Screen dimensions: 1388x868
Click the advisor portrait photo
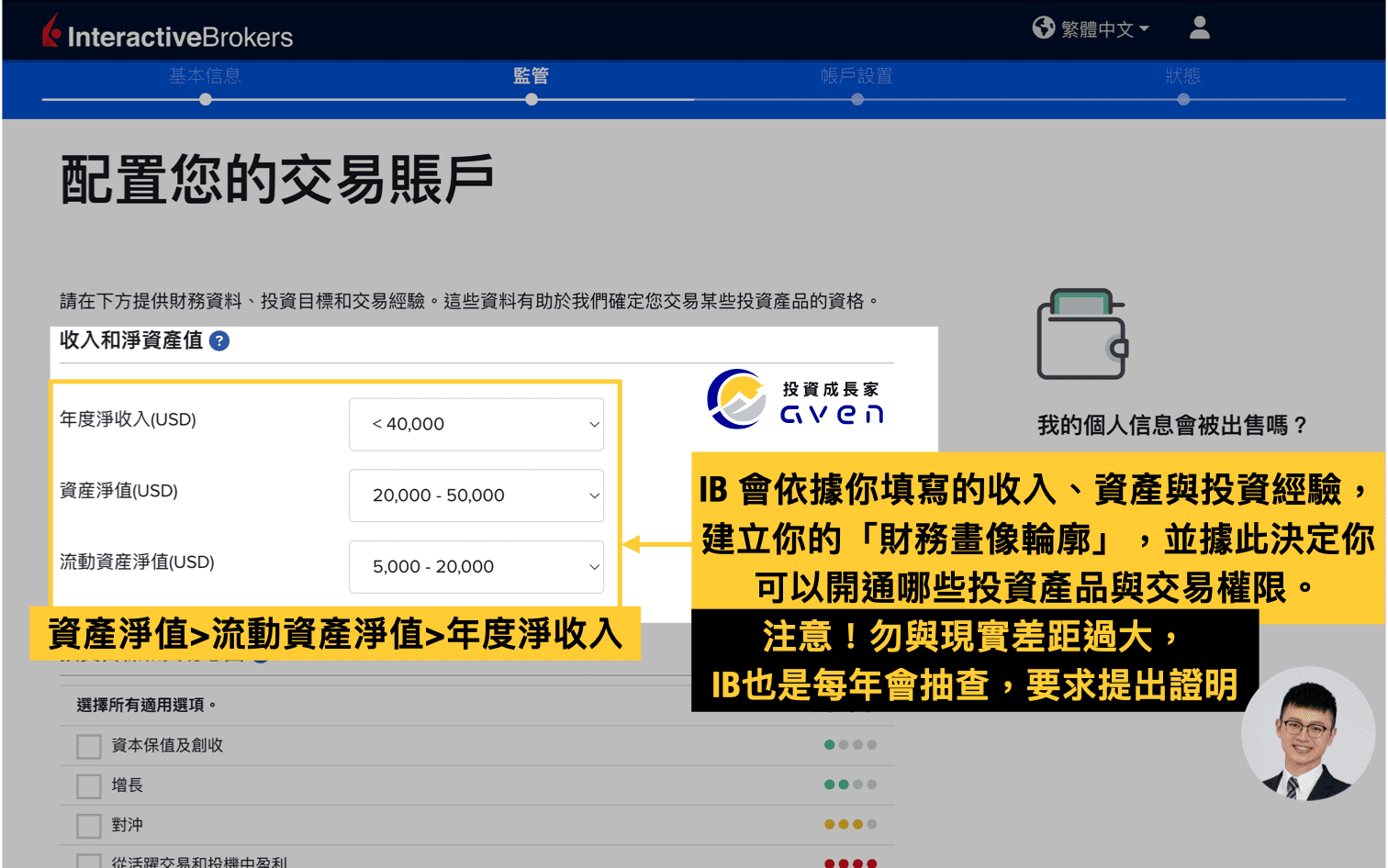click(x=1307, y=734)
